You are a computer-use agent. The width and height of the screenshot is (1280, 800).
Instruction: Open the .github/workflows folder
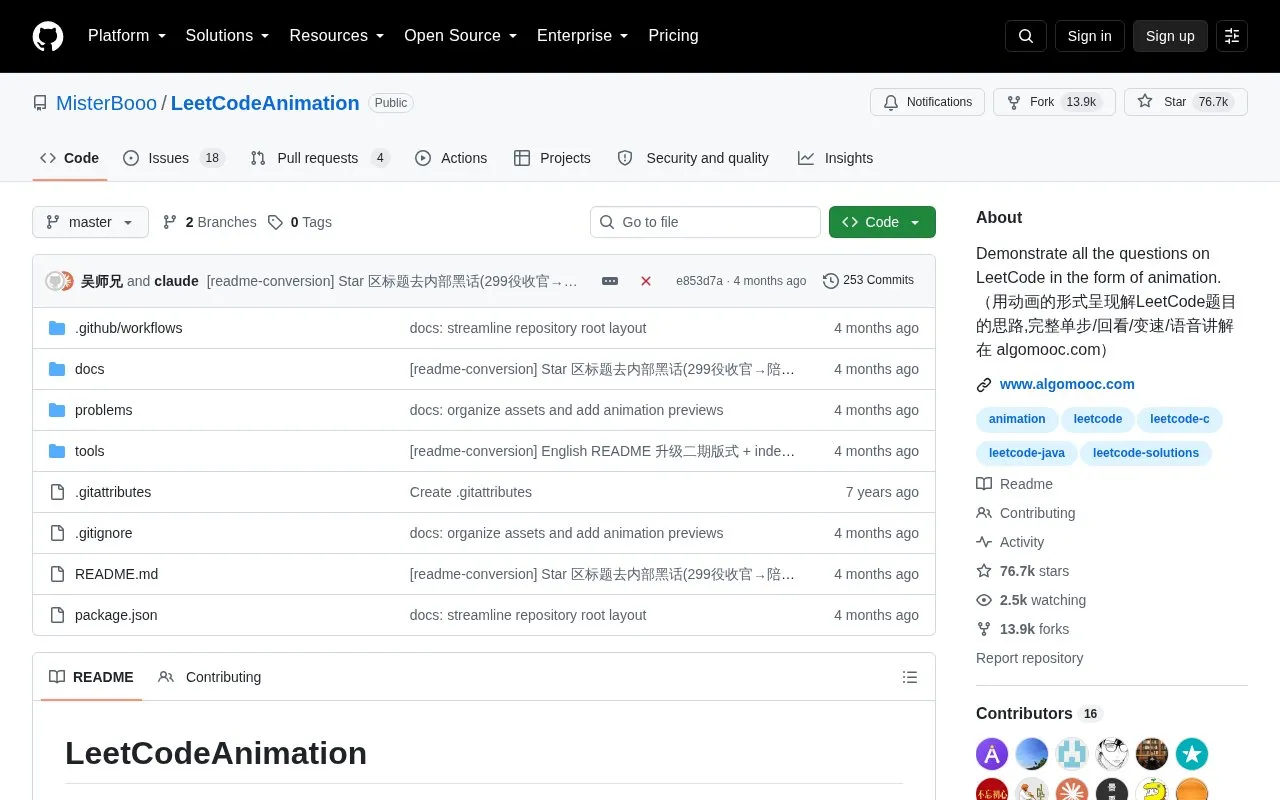[x=128, y=328]
